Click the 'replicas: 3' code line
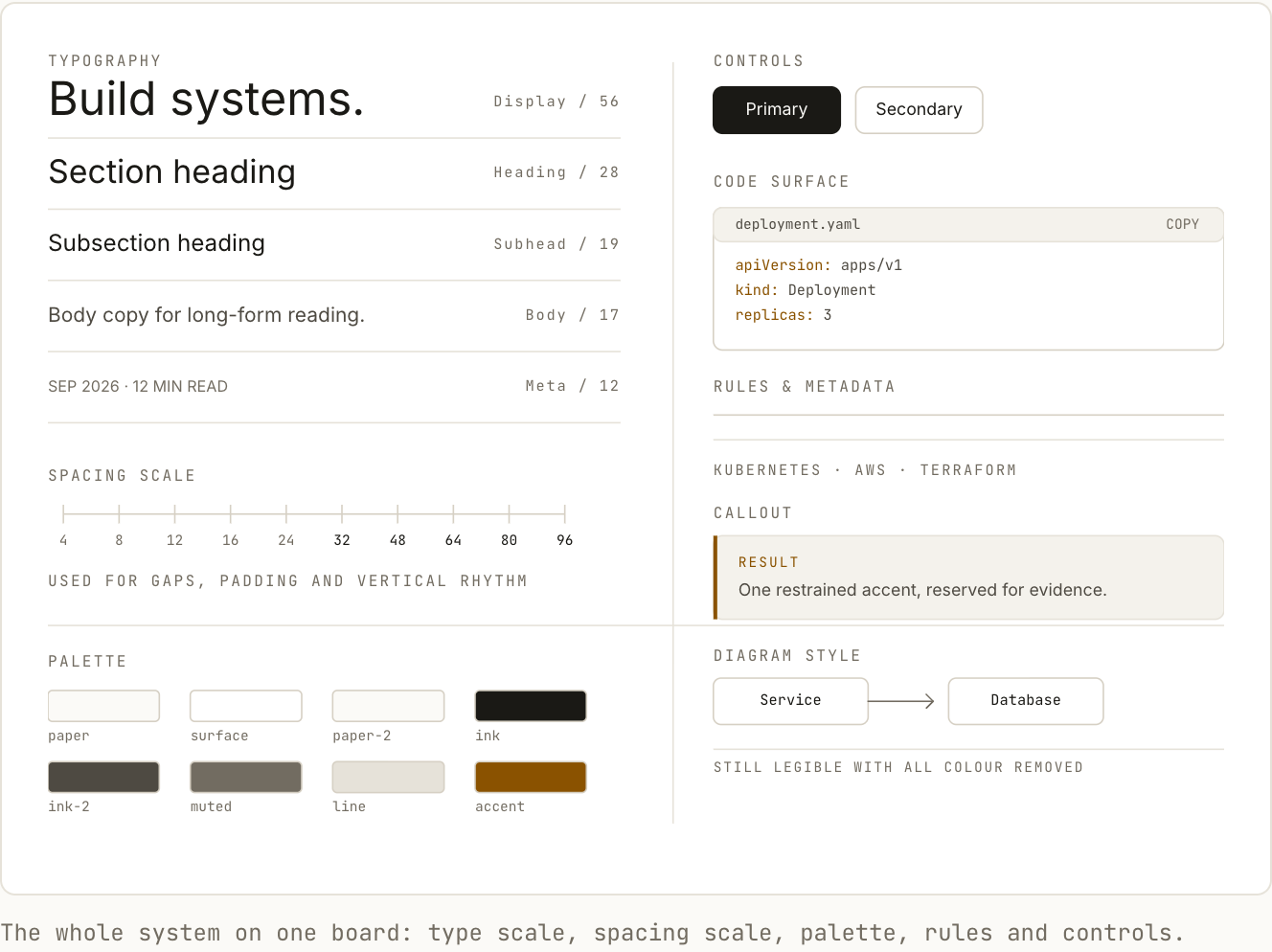The width and height of the screenshot is (1272, 952). 784,315
